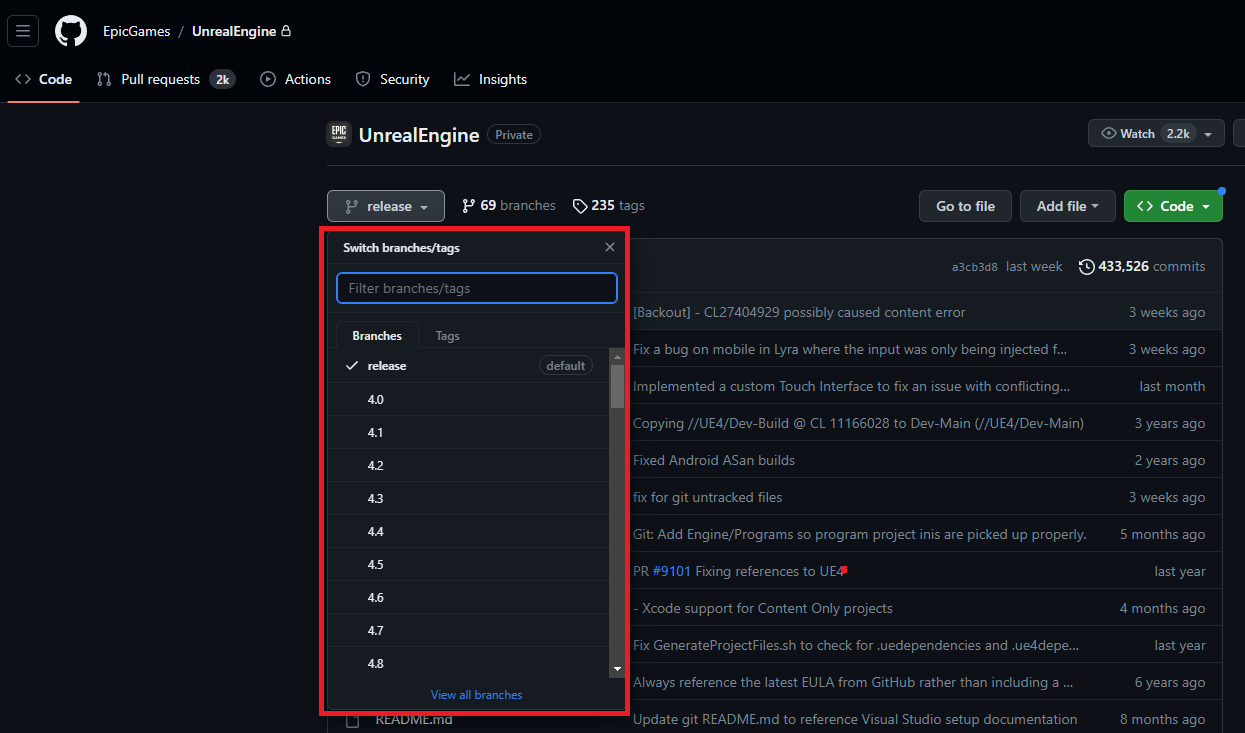Select branch 4.7
The height and width of the screenshot is (733, 1245).
pyautogui.click(x=469, y=630)
